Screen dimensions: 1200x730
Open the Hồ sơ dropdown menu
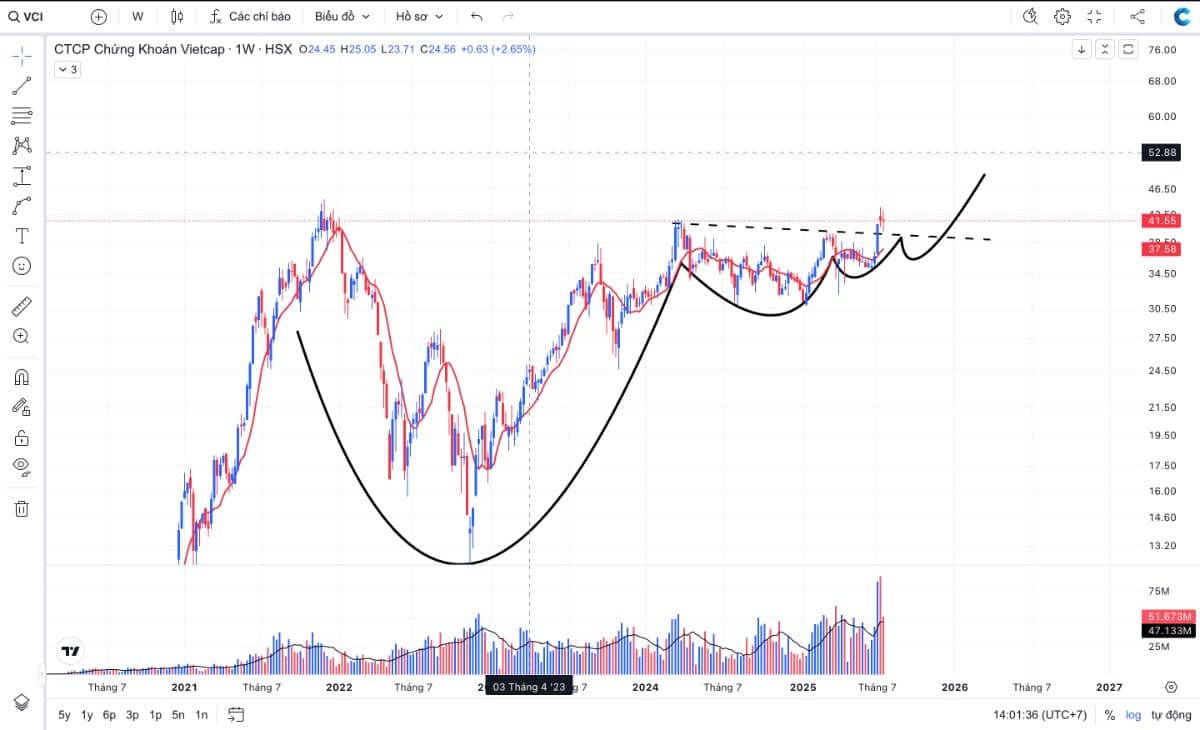[x=419, y=16]
